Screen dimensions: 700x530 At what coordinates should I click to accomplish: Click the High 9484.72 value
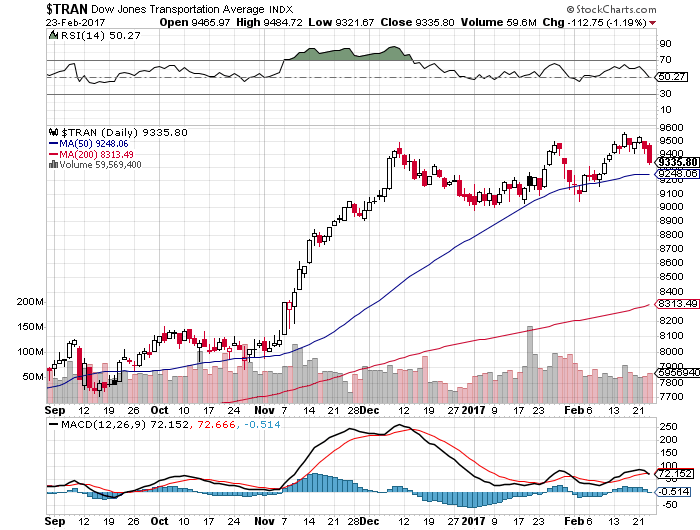tap(270, 22)
